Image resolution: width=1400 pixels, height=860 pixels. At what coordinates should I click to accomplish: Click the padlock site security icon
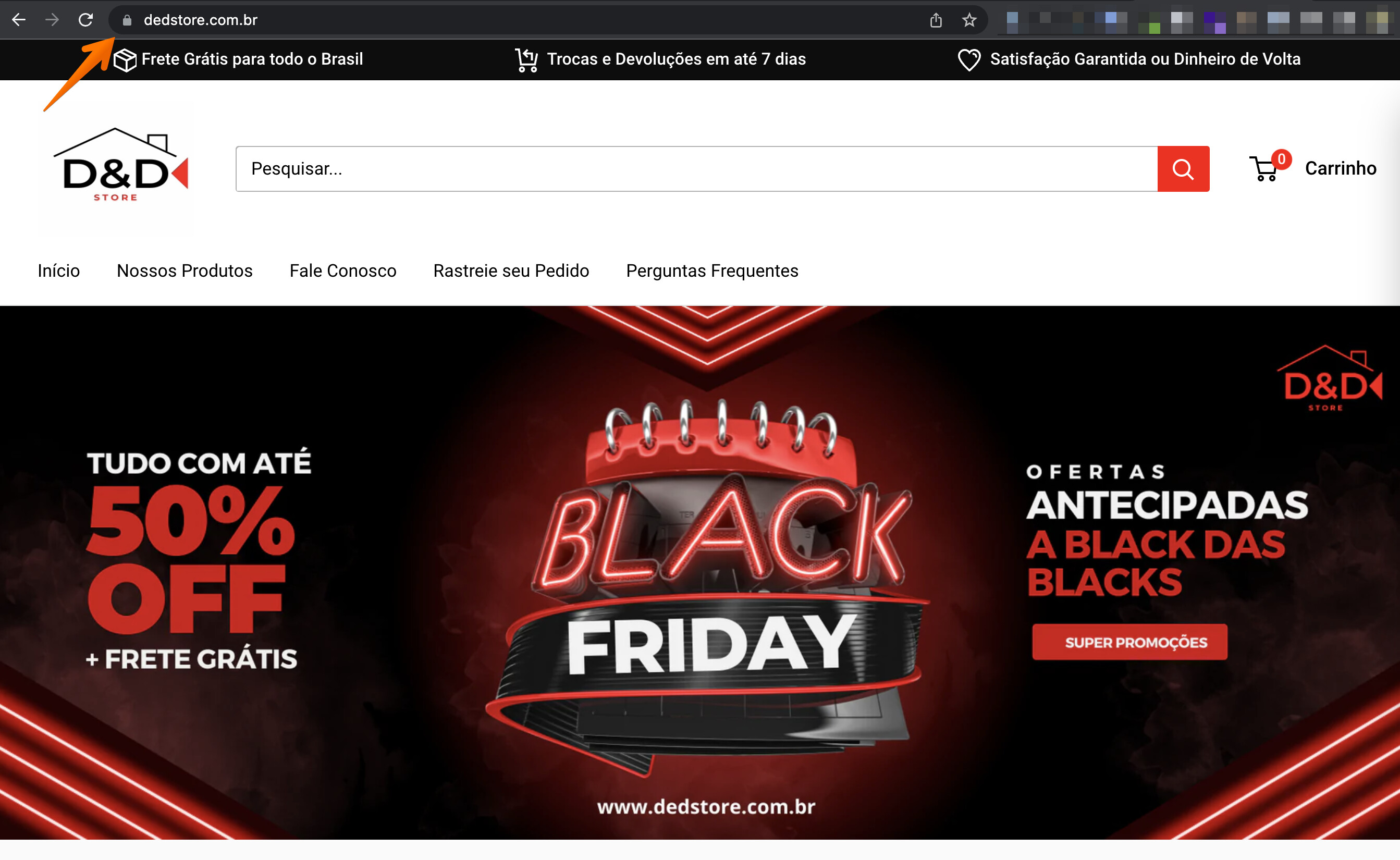point(127,20)
